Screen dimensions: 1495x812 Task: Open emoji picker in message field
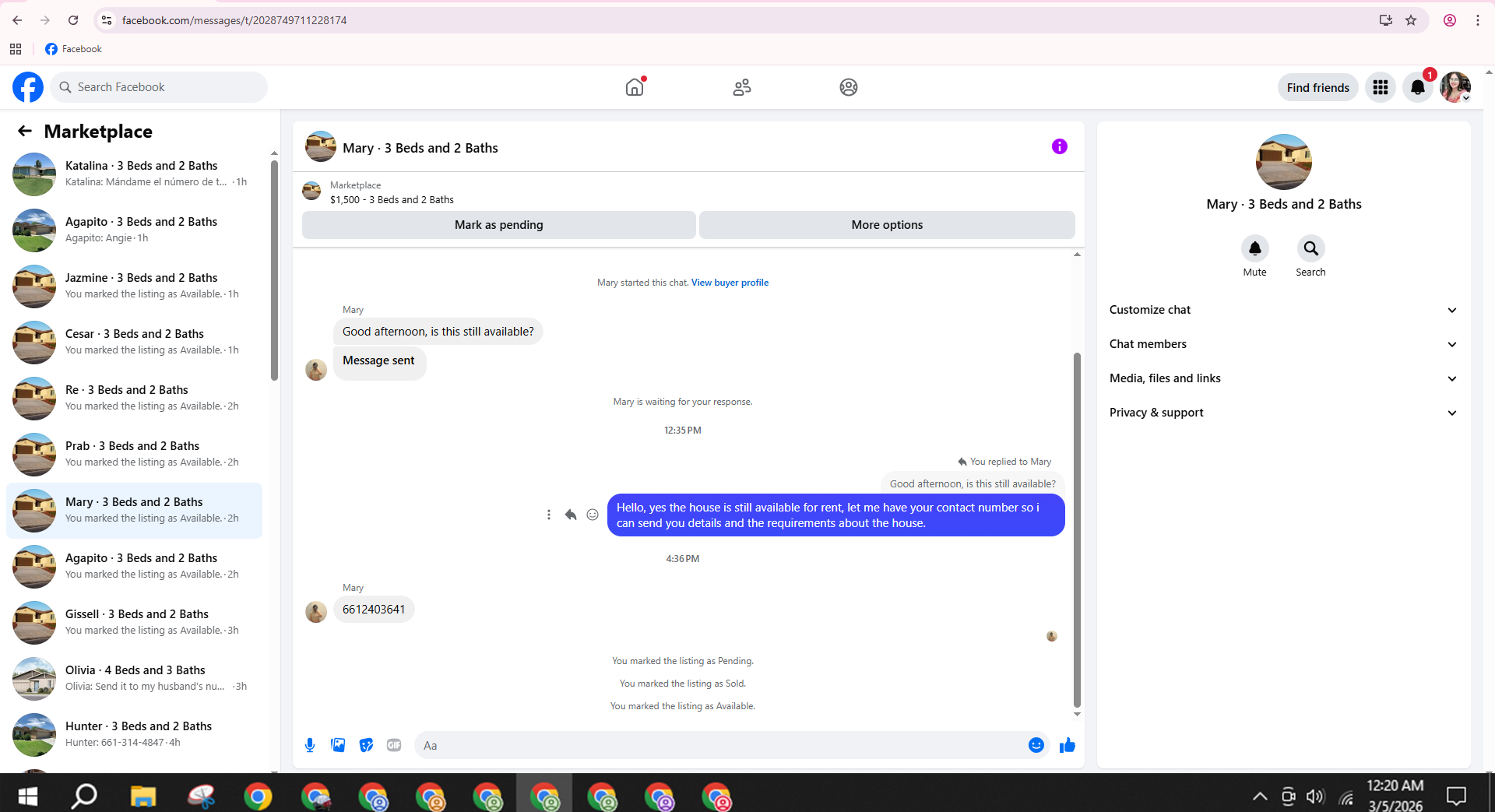click(1036, 745)
